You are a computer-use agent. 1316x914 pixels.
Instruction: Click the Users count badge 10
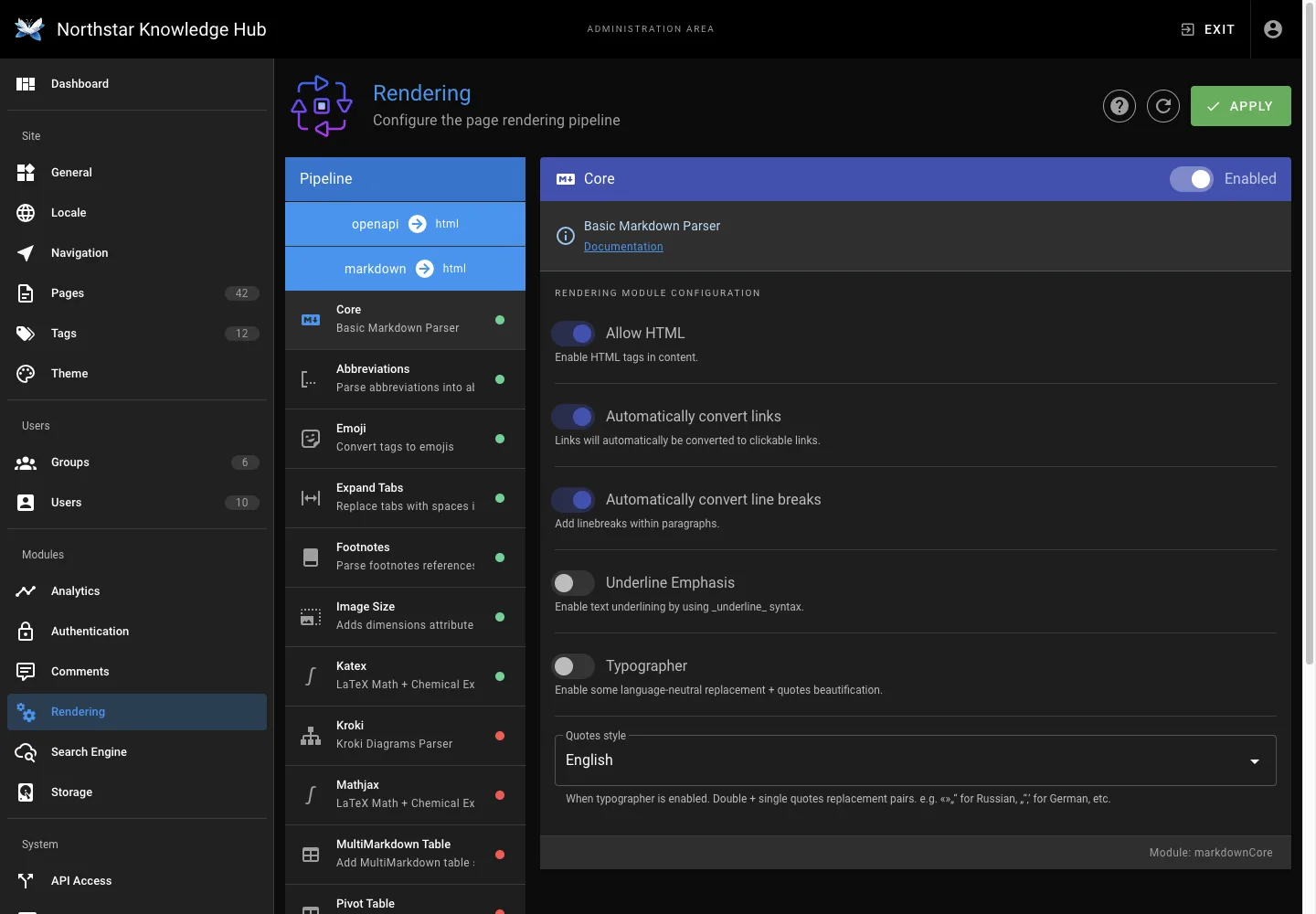pyautogui.click(x=242, y=503)
